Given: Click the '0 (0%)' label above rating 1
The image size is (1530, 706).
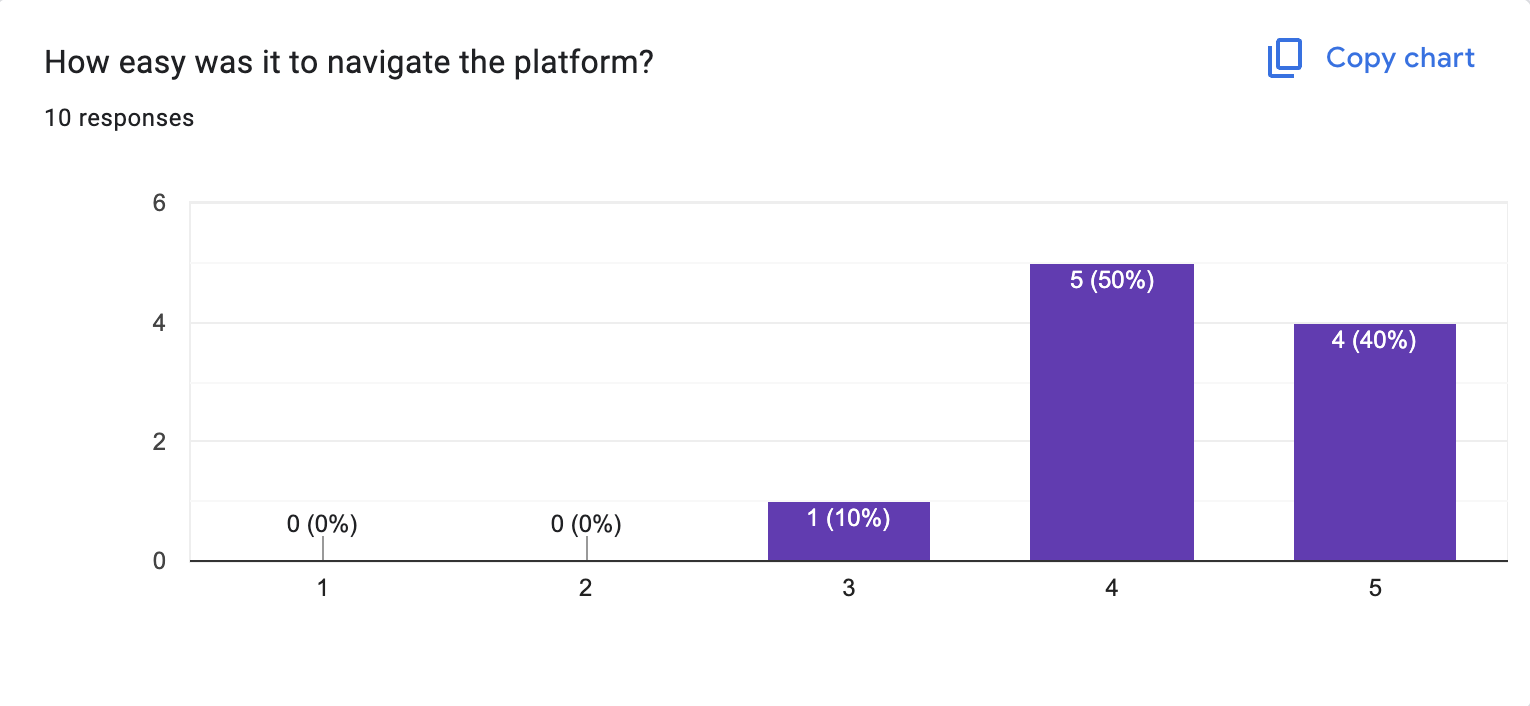Looking at the screenshot, I should point(322,523).
